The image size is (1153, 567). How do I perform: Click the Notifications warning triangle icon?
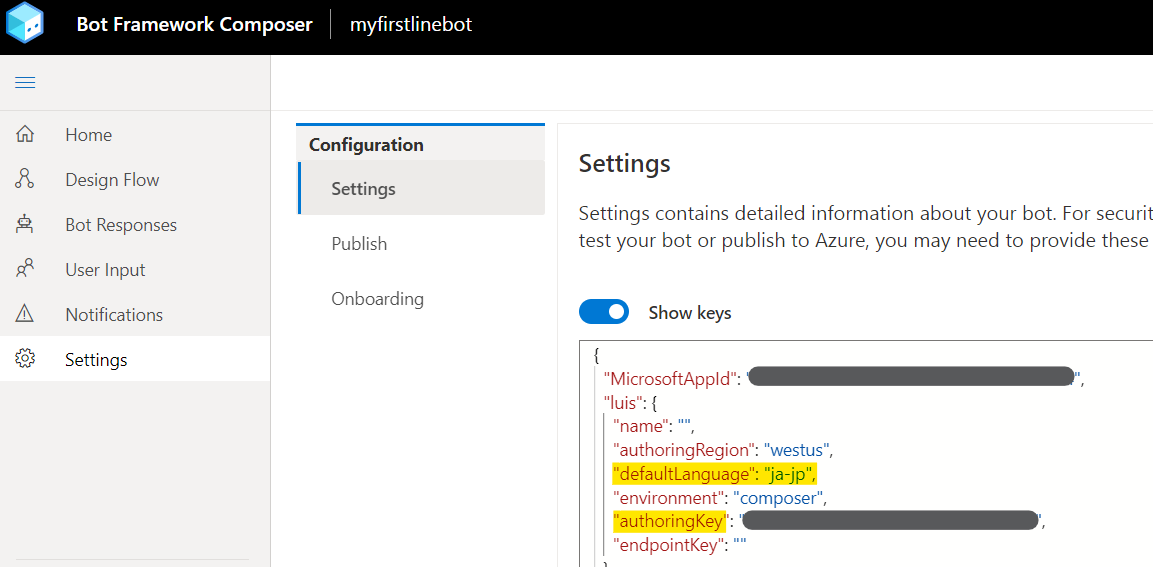[x=25, y=315]
